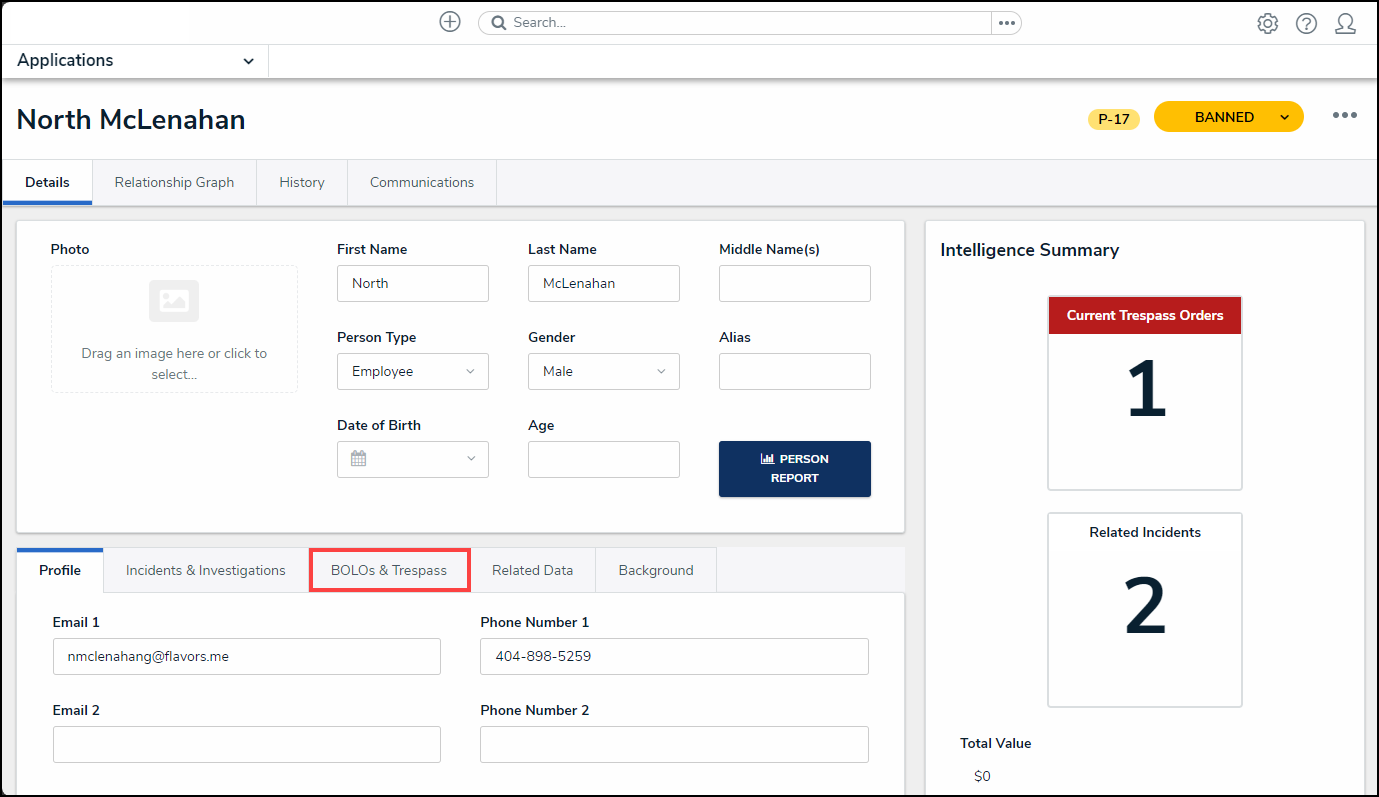This screenshot has height=797, width=1379.
Task: Switch to the Relationship Graph tab
Action: point(174,182)
